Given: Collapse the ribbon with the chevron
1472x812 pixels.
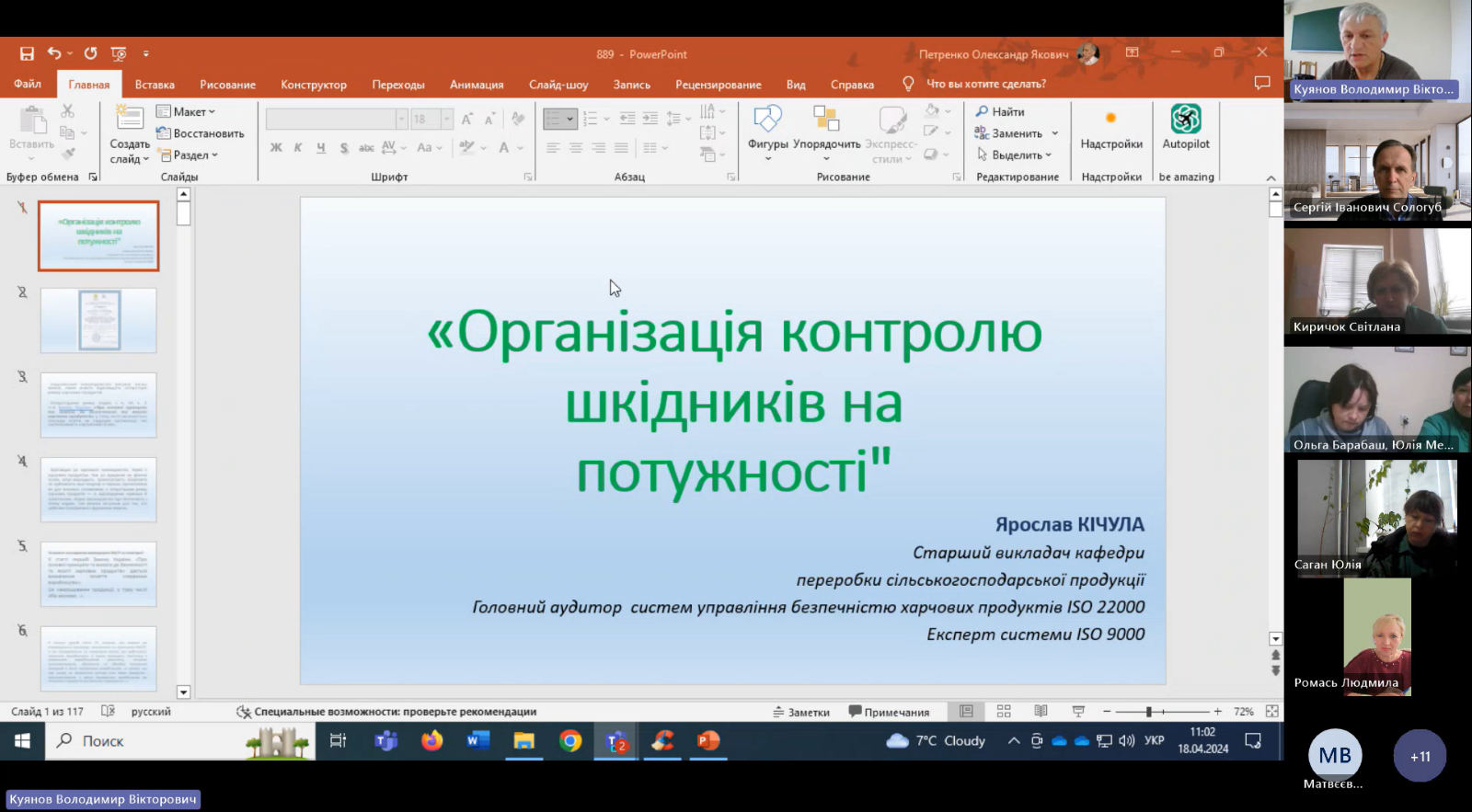Looking at the screenshot, I should [x=1271, y=177].
